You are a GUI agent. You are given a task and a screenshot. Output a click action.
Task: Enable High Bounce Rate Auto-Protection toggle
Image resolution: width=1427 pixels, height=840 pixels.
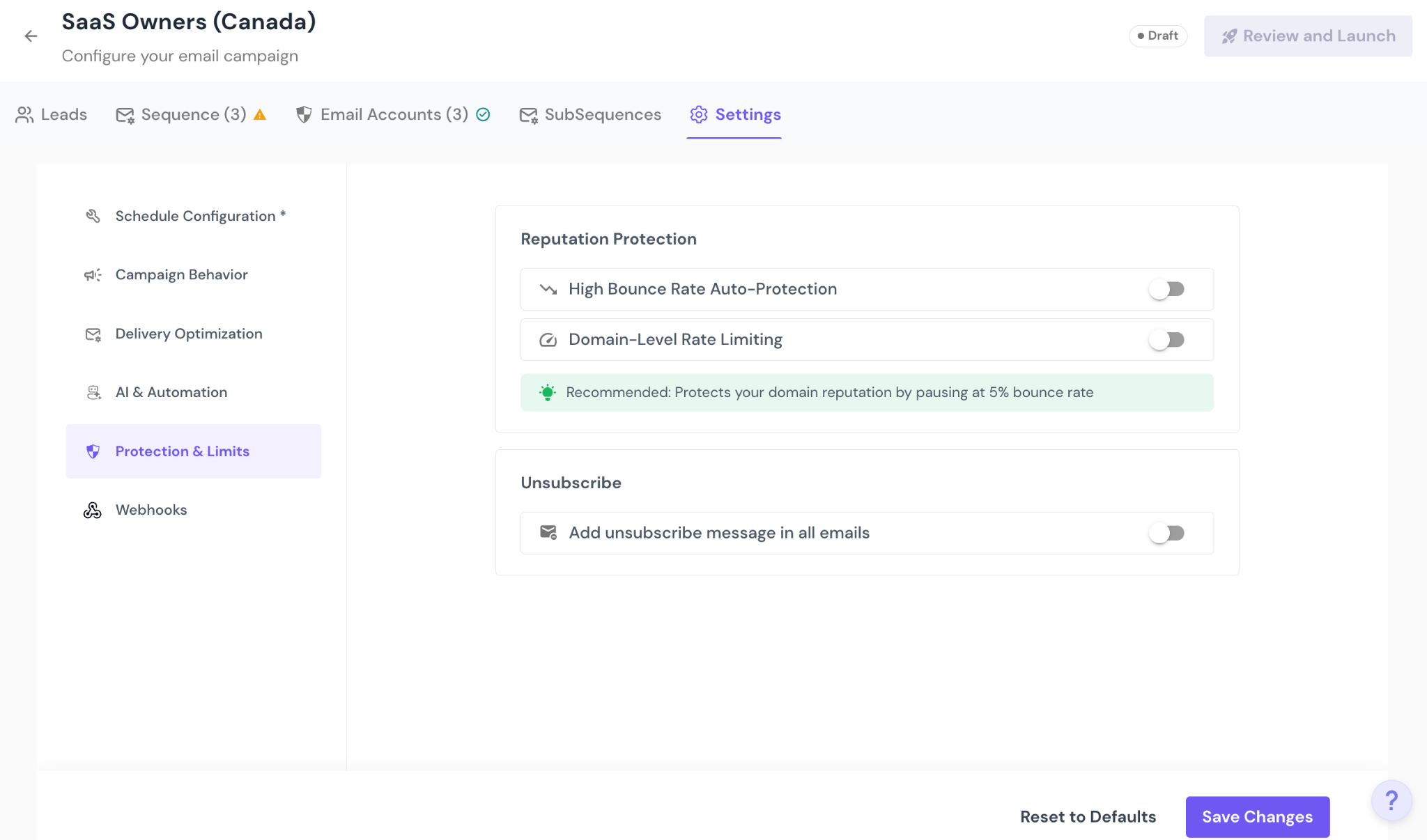click(x=1167, y=289)
